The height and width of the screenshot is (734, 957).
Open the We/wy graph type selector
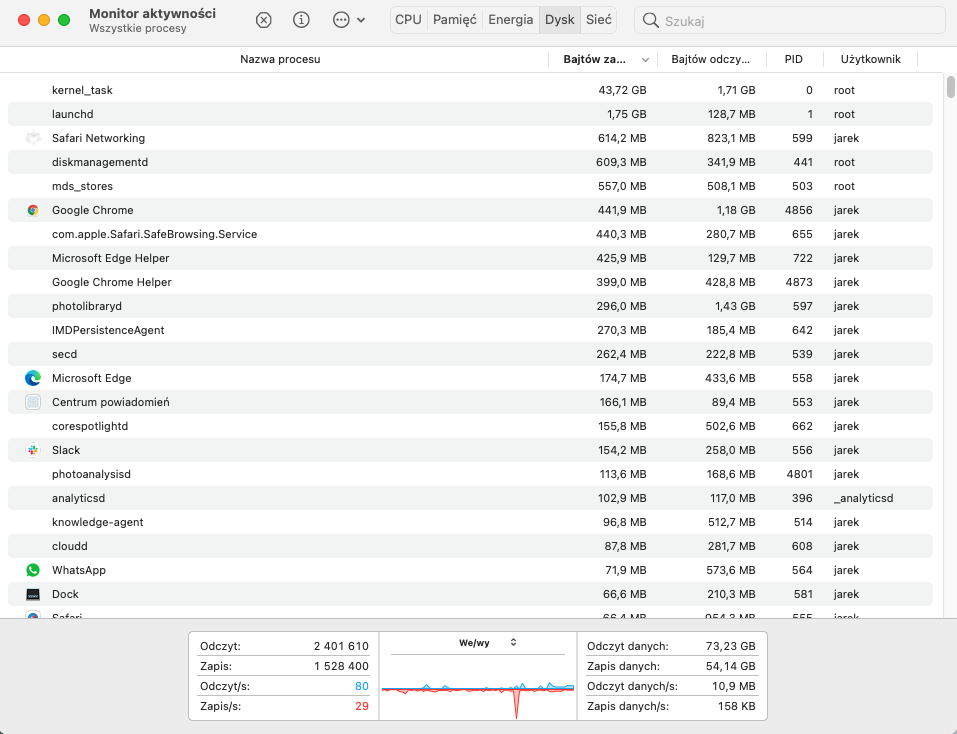click(x=488, y=642)
